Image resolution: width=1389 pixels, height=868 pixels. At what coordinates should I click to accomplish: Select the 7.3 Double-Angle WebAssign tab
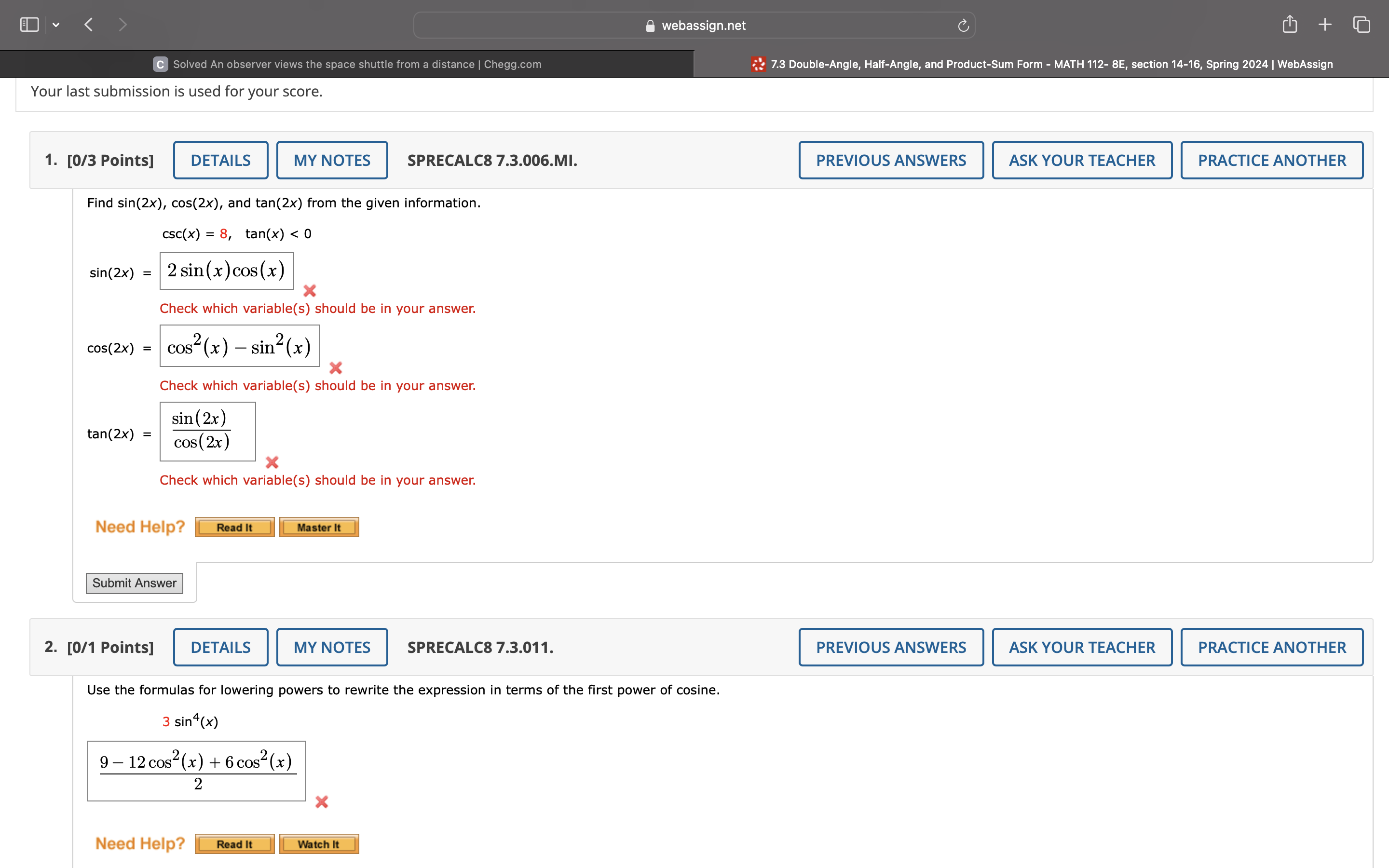pos(1042,64)
